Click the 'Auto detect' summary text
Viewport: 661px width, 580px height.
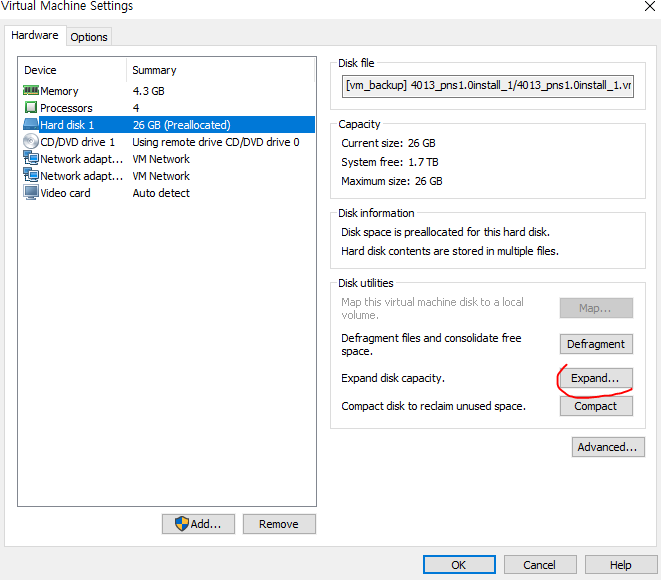(161, 193)
